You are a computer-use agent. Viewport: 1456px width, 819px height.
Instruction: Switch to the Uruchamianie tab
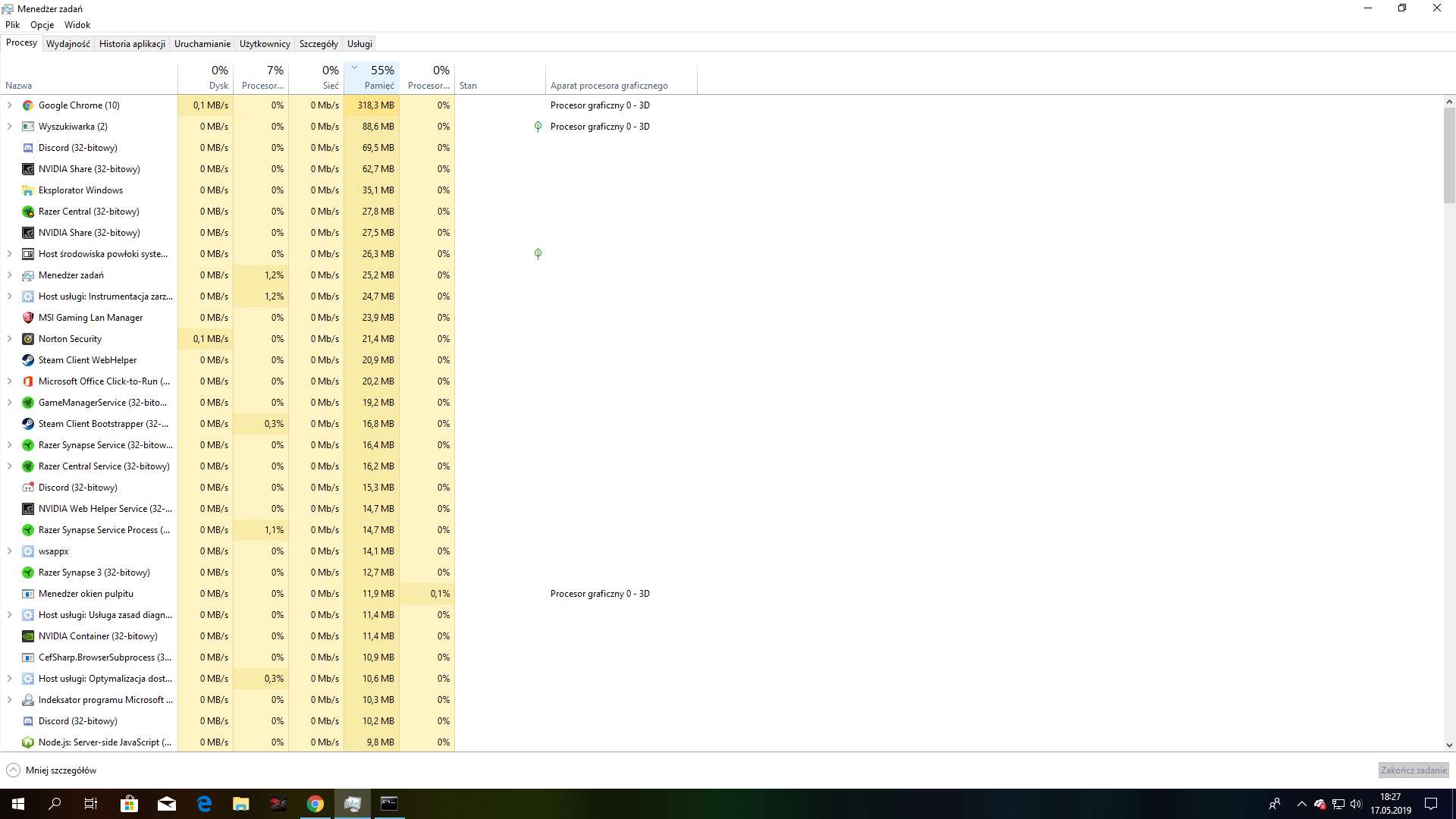[x=202, y=44]
